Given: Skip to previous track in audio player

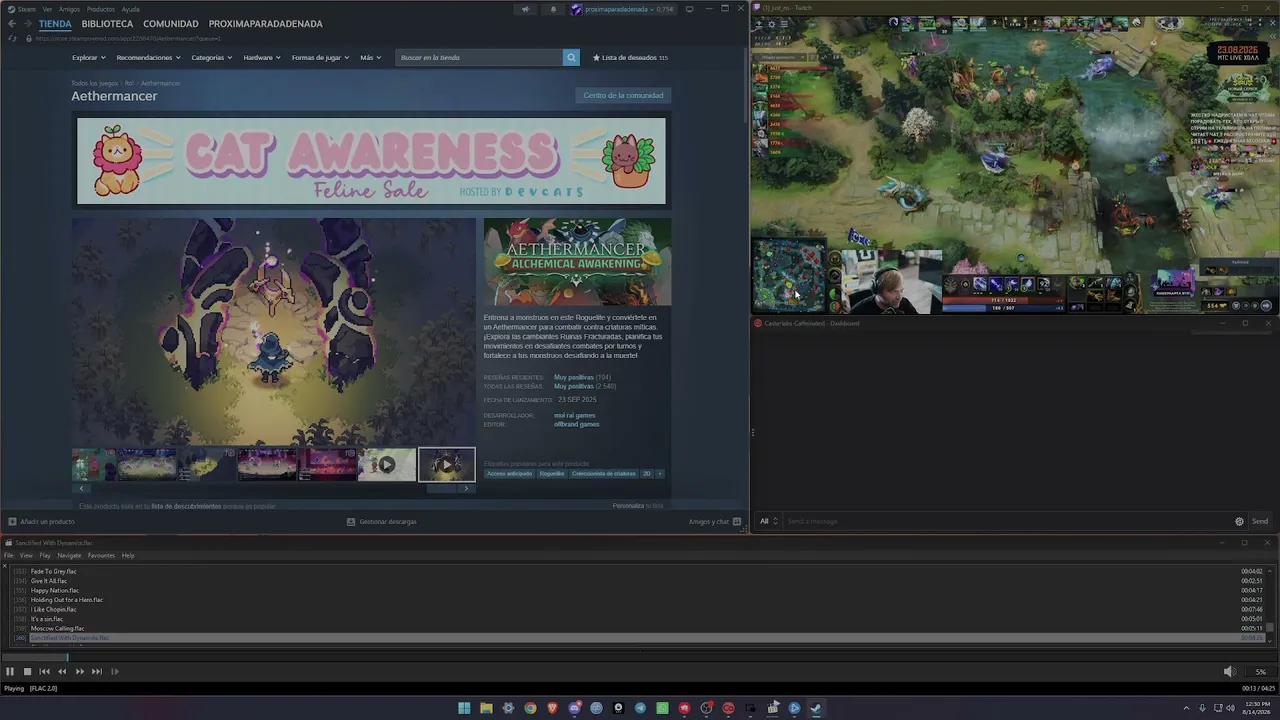Looking at the screenshot, I should point(44,672).
